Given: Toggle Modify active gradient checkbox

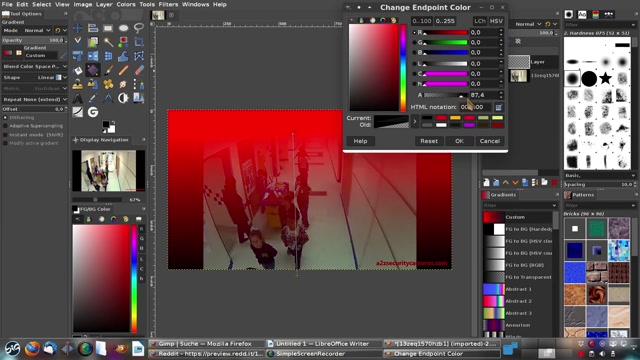Looking at the screenshot, I should 5,143.
